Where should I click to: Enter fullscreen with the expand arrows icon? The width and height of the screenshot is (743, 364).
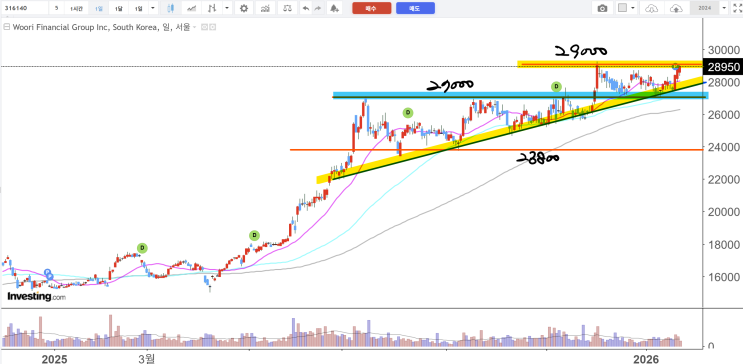click(736, 8)
